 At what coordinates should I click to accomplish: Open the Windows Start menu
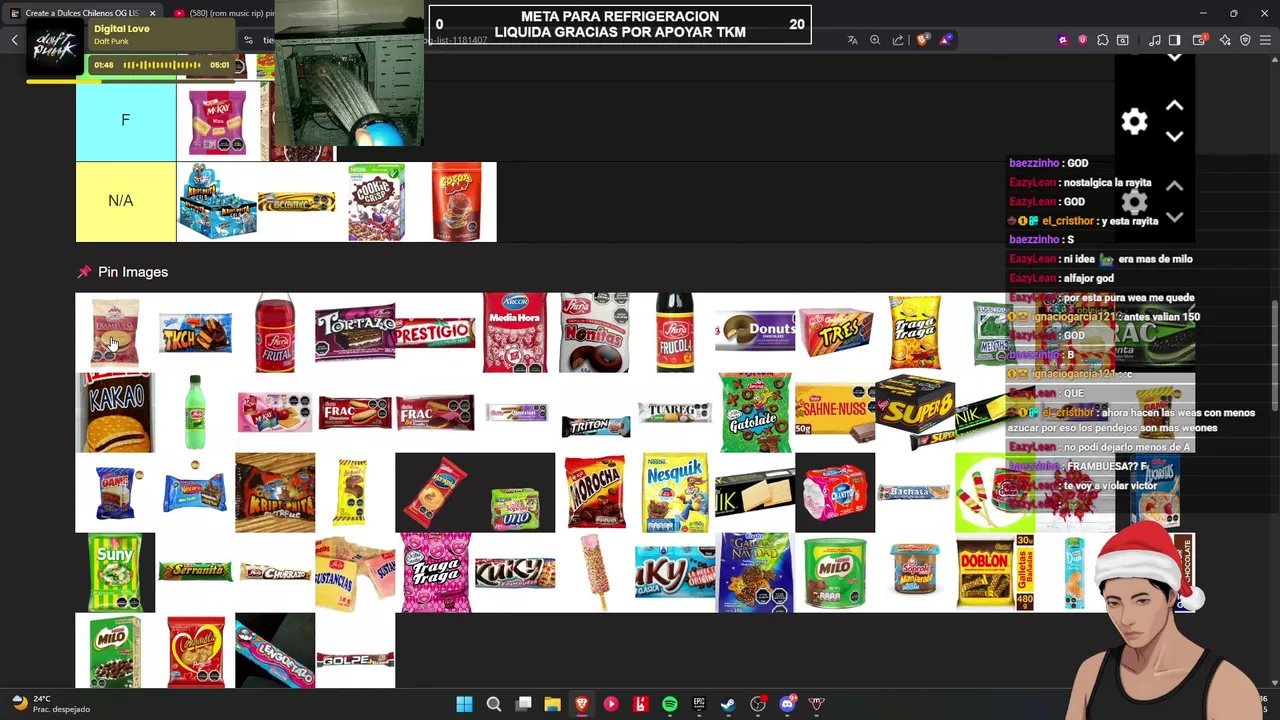(x=464, y=704)
